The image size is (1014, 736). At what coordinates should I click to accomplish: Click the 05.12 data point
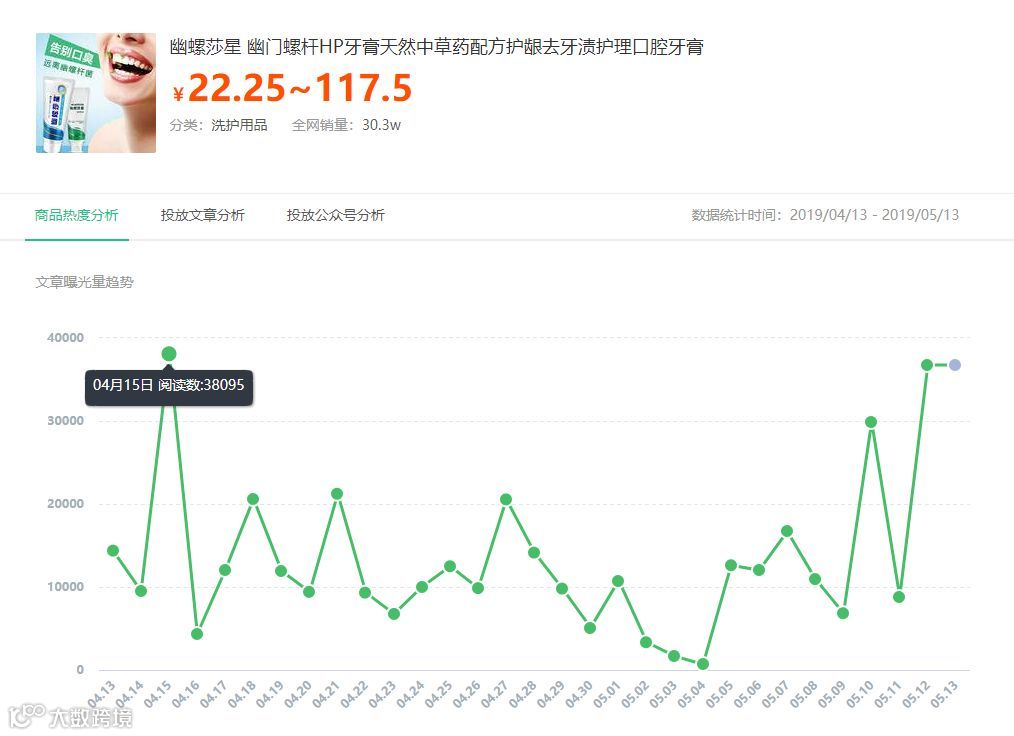tap(927, 365)
